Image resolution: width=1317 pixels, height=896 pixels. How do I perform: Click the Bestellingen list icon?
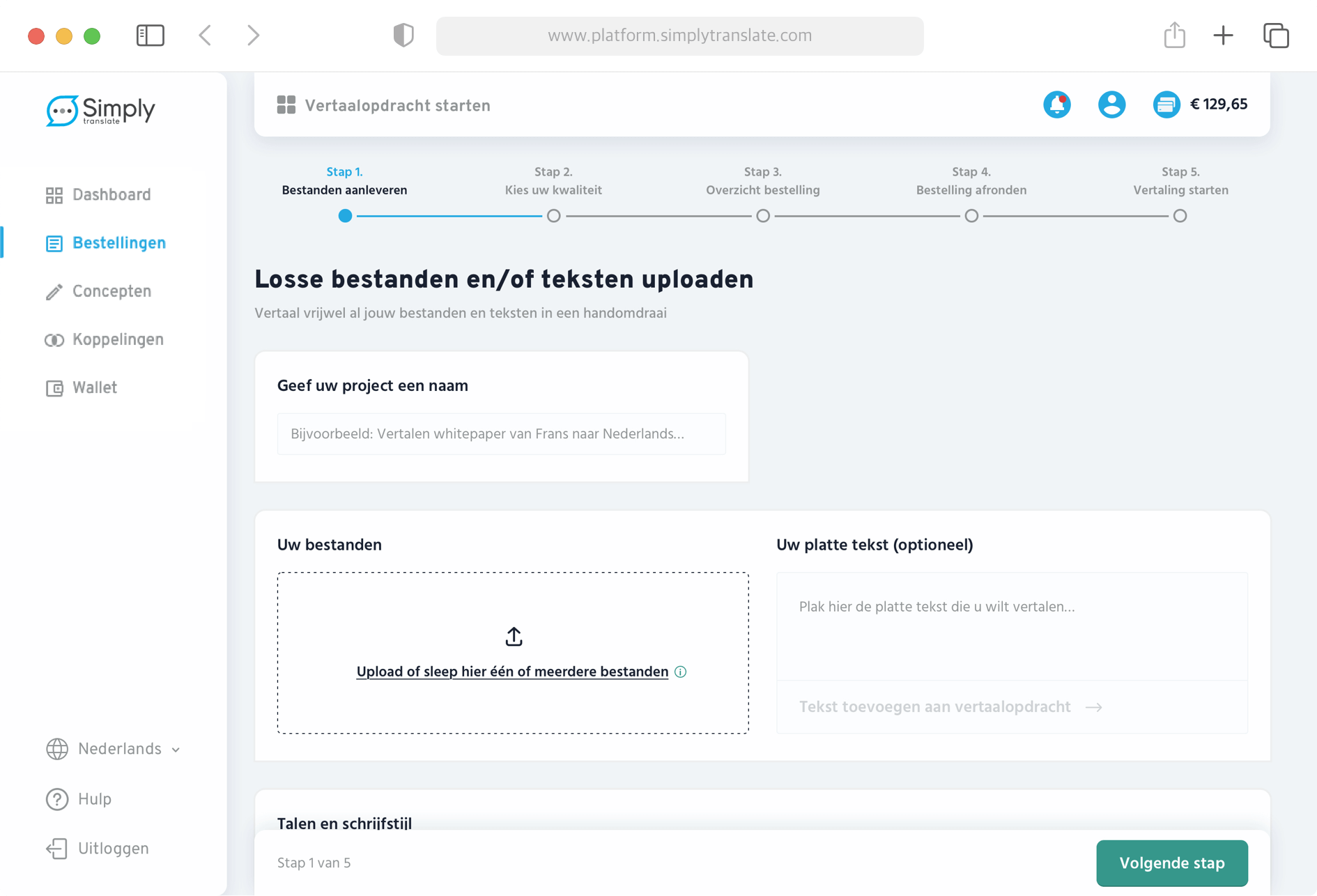click(54, 243)
